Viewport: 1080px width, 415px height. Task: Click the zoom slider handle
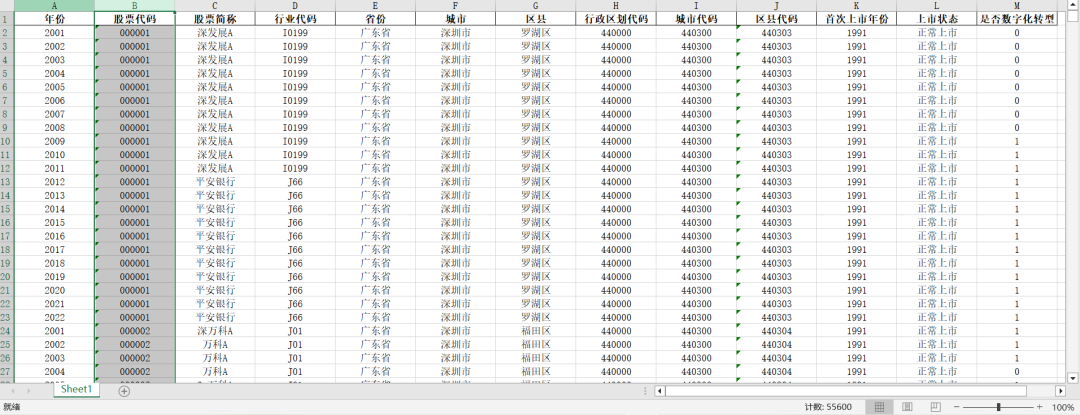pyautogui.click(x=999, y=407)
